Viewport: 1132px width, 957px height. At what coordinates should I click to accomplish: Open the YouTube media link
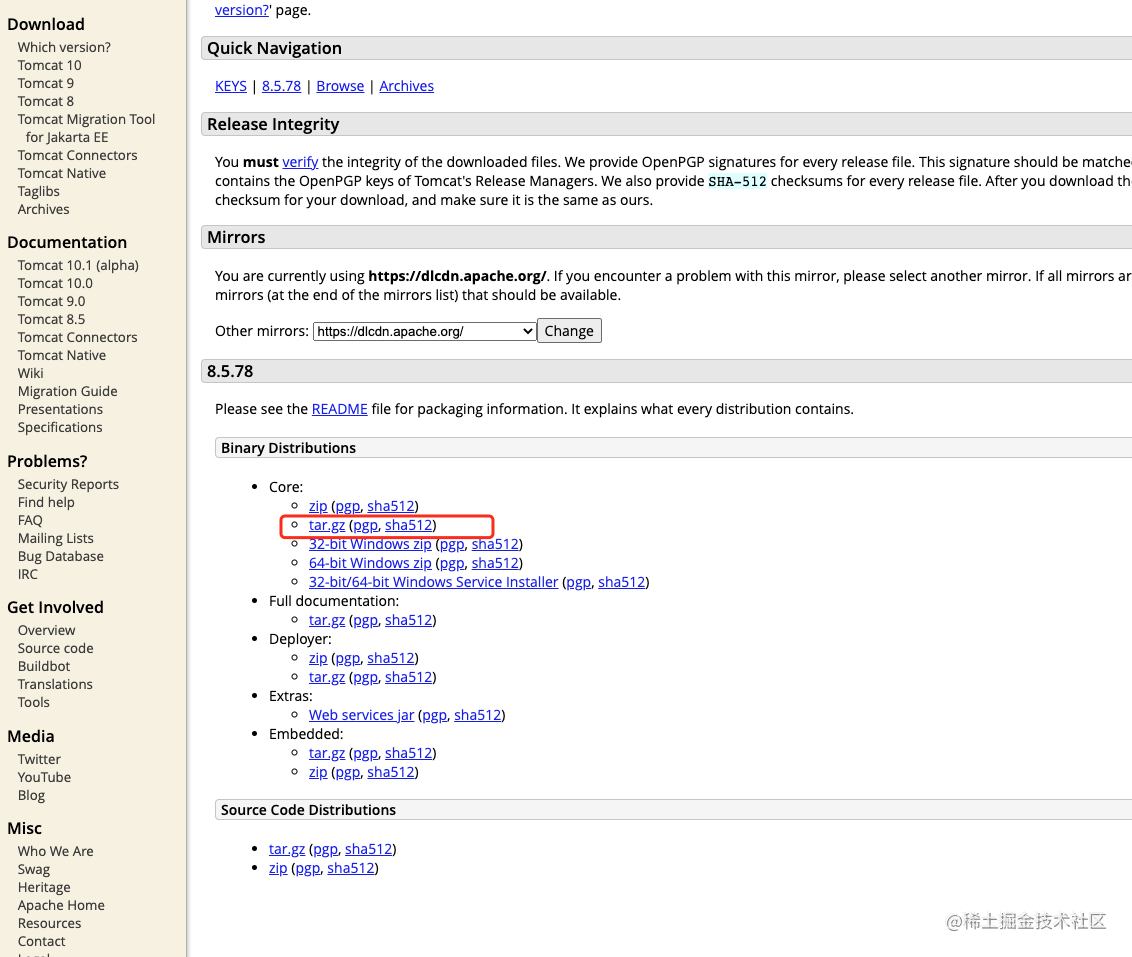pos(45,777)
